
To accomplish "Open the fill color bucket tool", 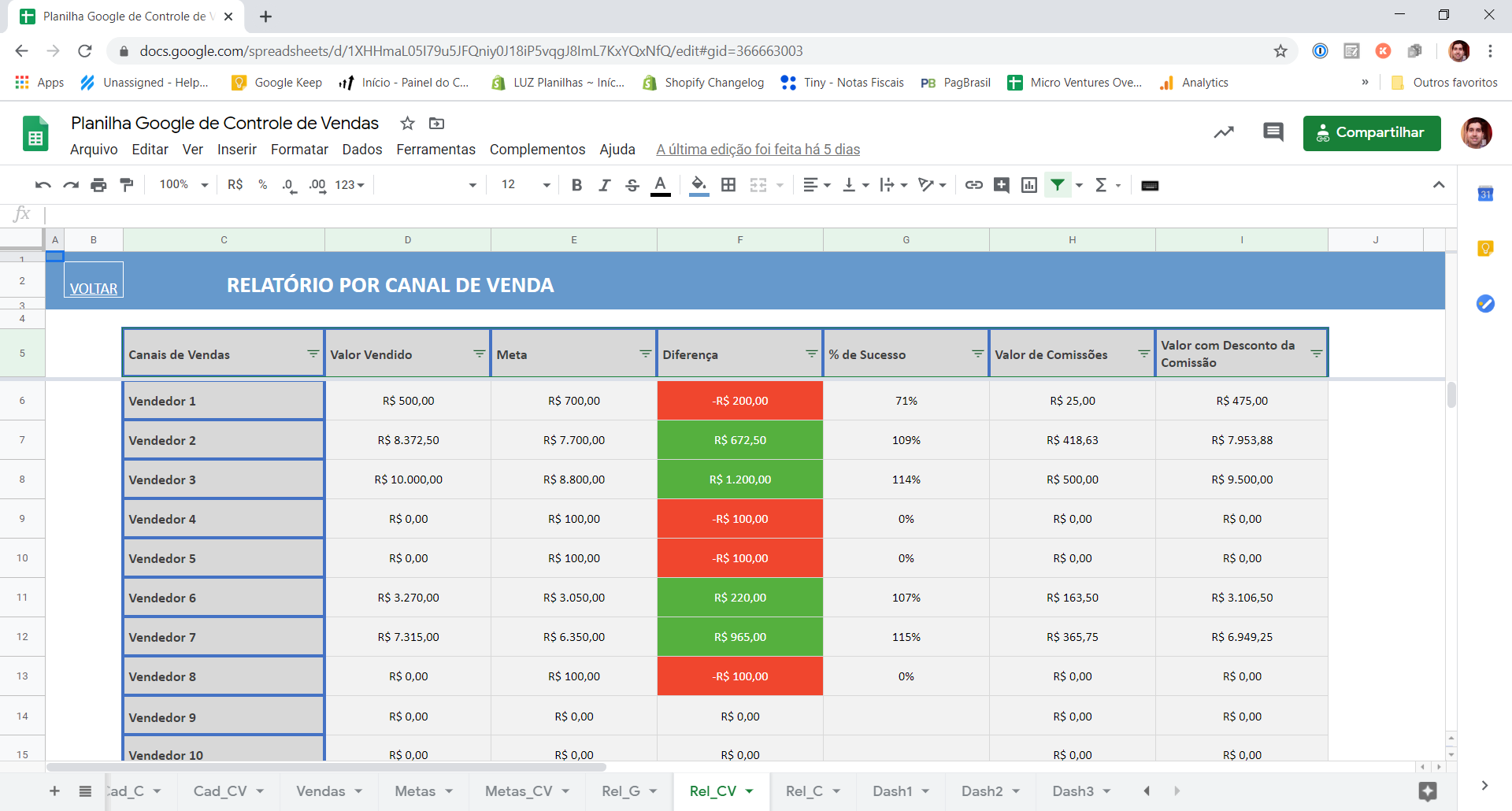I will (x=699, y=185).
